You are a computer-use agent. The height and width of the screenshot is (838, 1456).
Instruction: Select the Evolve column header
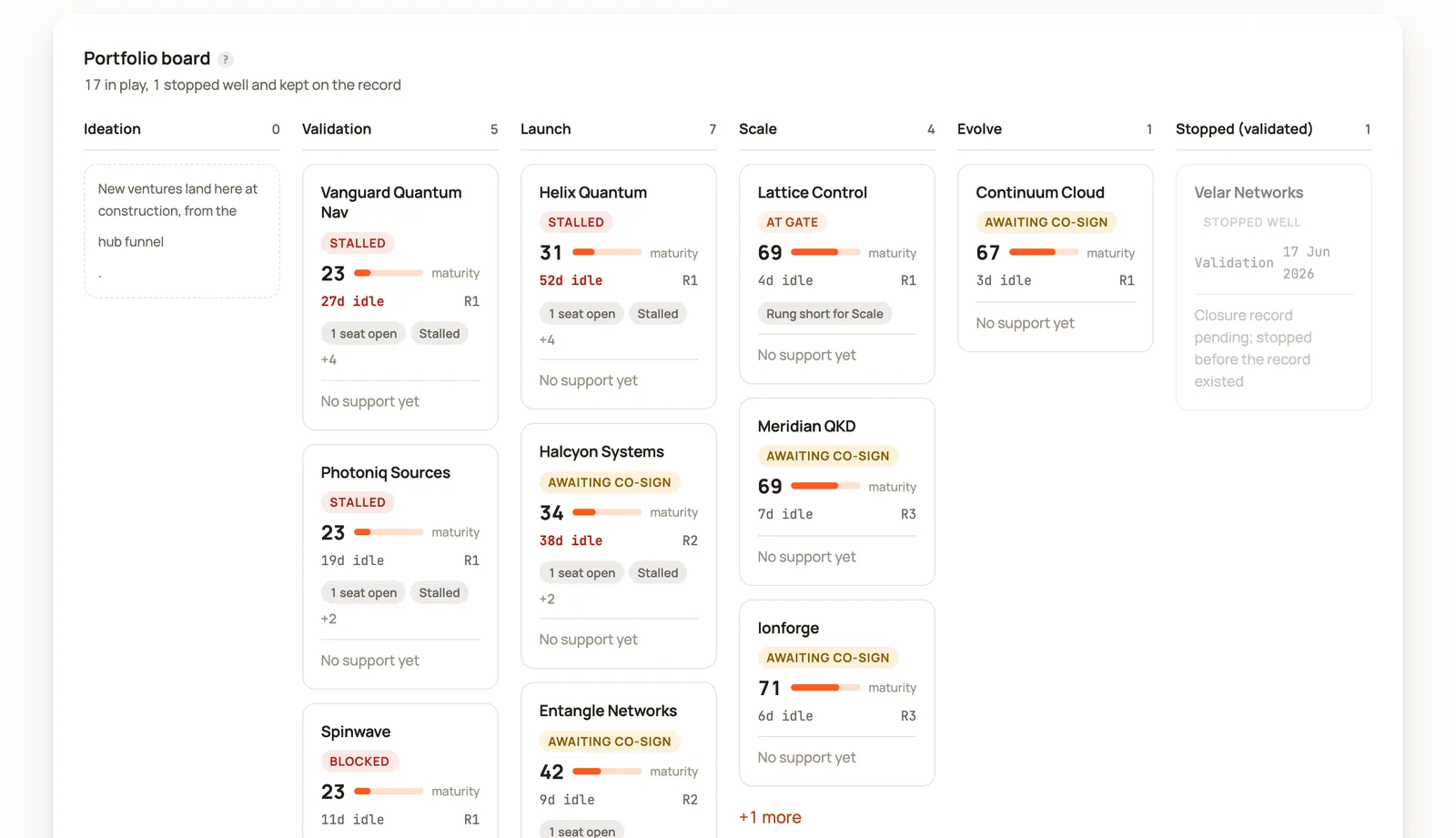coord(1056,129)
